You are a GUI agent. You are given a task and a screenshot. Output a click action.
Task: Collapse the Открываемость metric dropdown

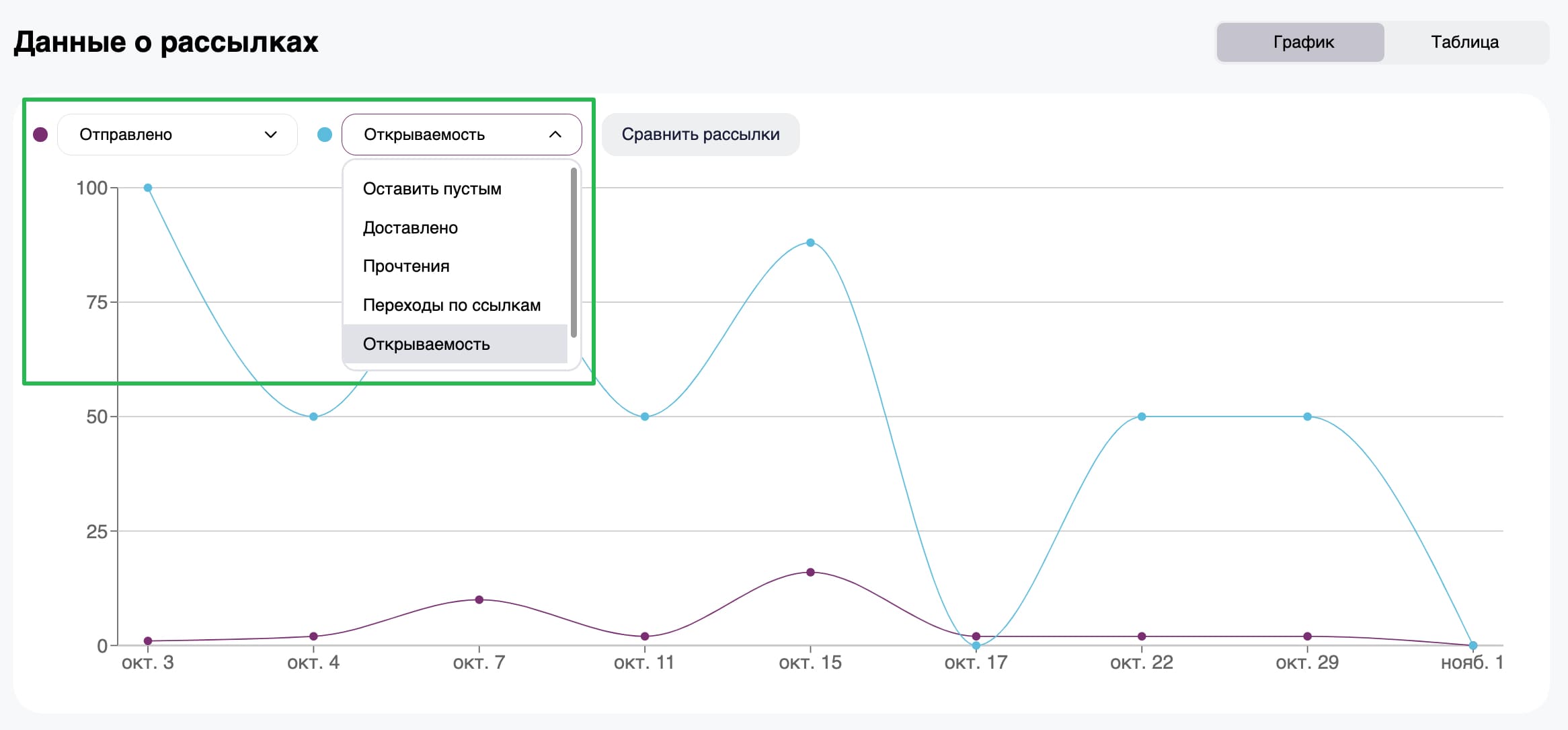pos(462,135)
